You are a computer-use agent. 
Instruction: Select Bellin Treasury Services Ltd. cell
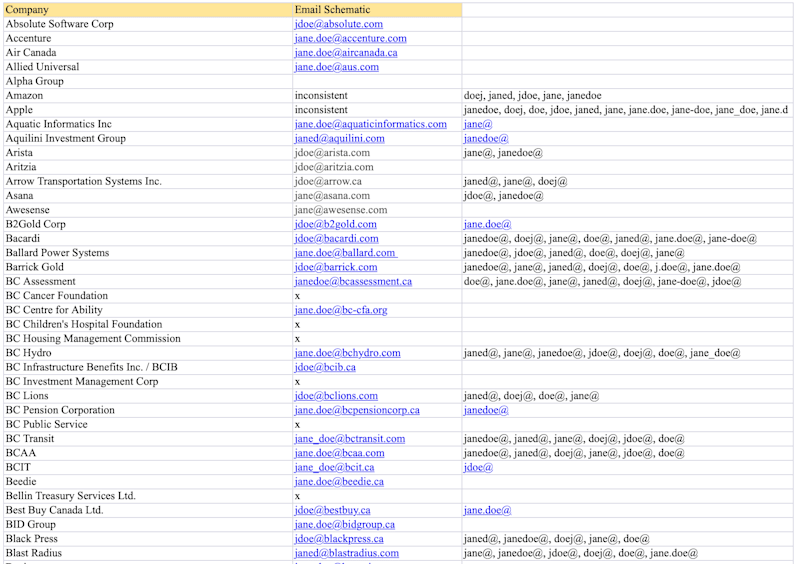pos(148,496)
